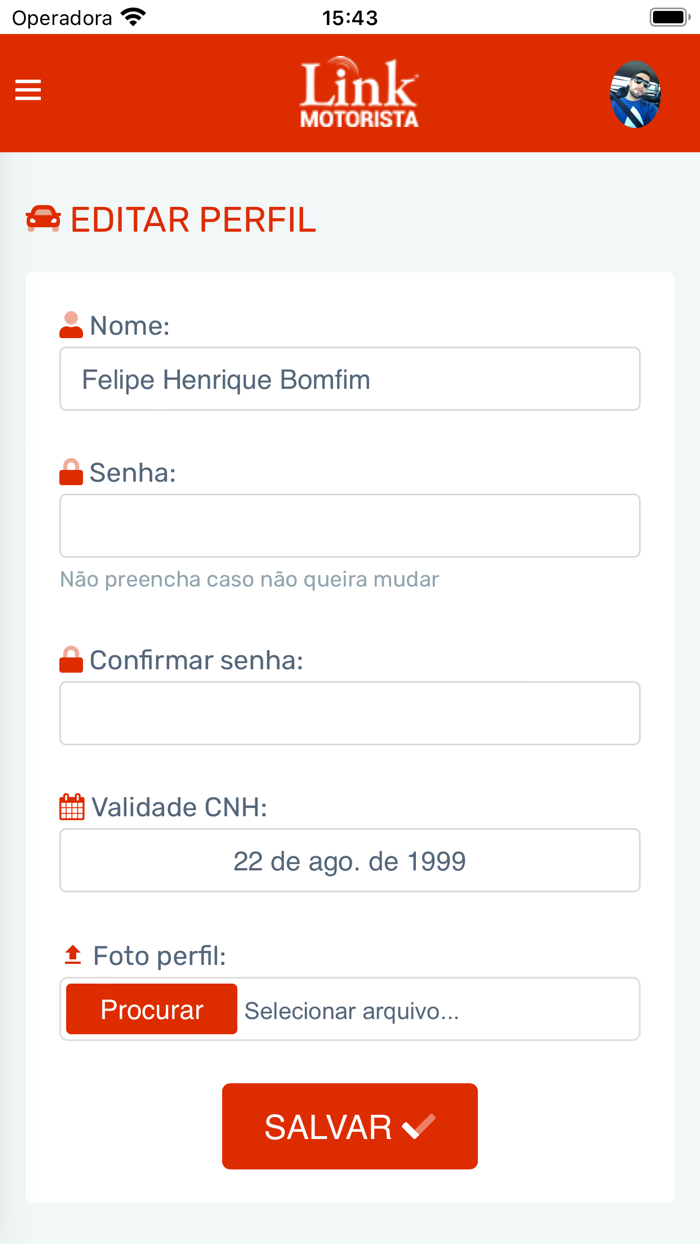Open the Validade CNH date picker
700x1244 pixels.
tap(350, 860)
